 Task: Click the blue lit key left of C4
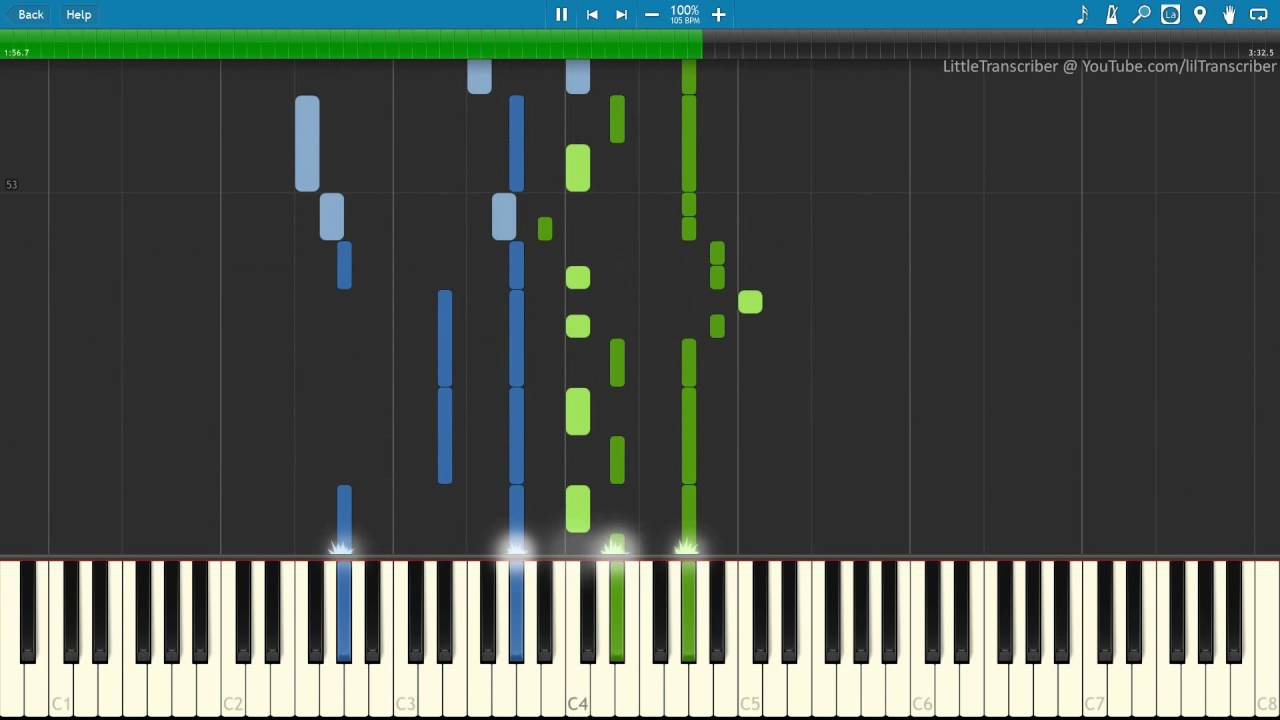[516, 610]
